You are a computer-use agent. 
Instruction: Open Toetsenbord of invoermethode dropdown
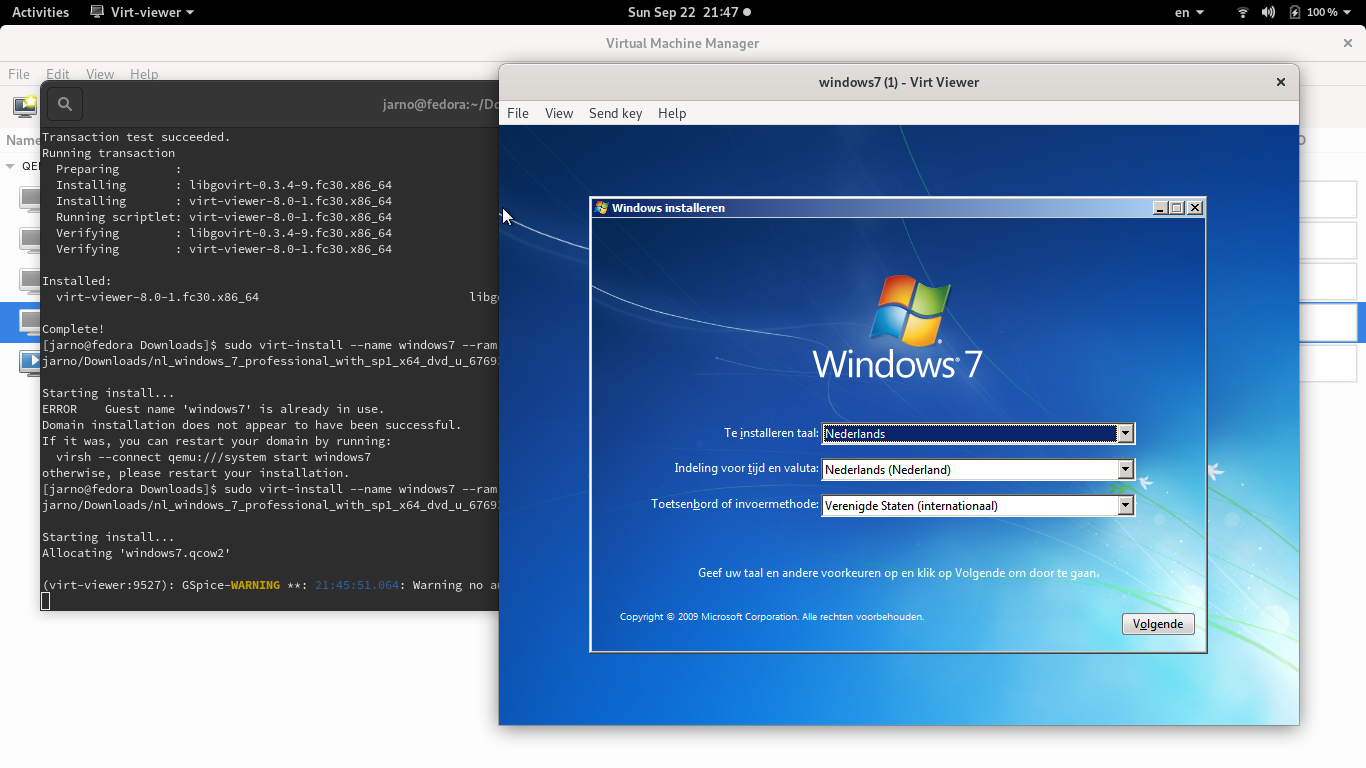pyautogui.click(x=1126, y=506)
